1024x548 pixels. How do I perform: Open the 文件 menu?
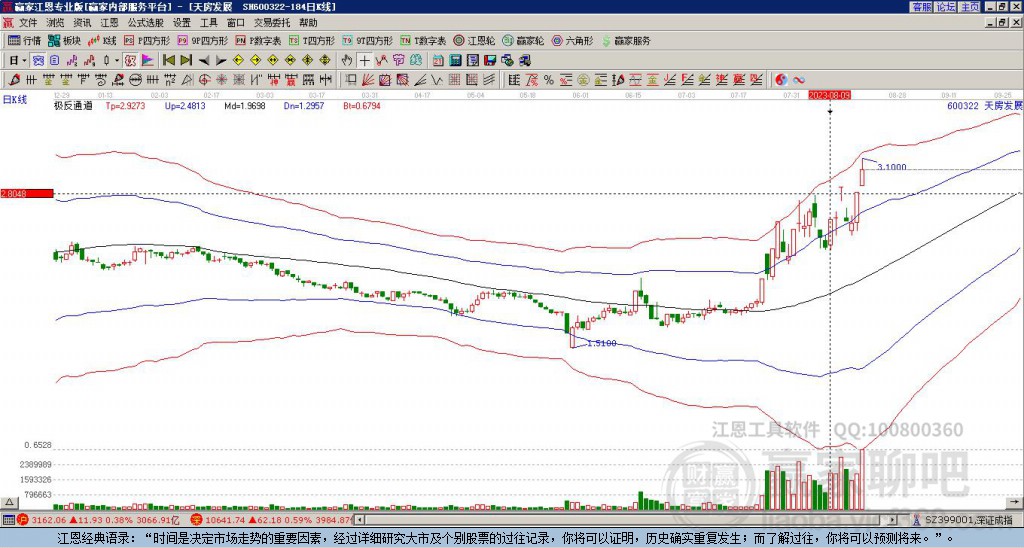pos(28,23)
